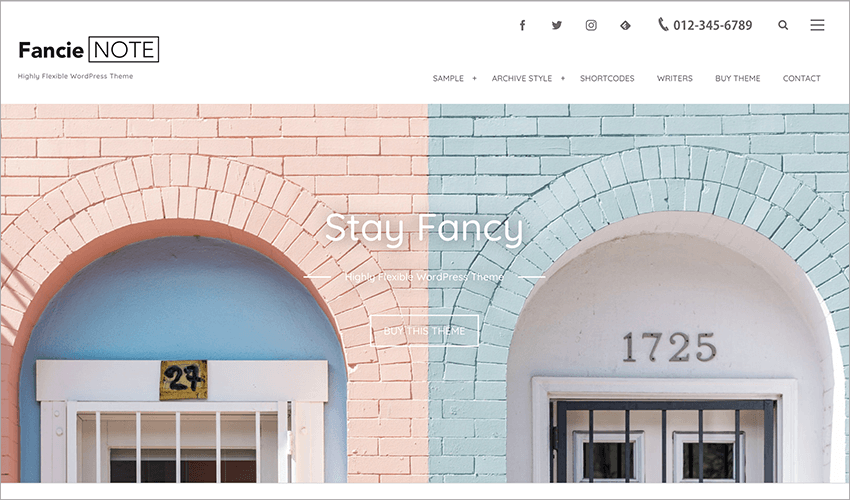The width and height of the screenshot is (850, 500).
Task: Expand the ARCHIVE STYLE submenu plus sign
Action: [x=563, y=78]
